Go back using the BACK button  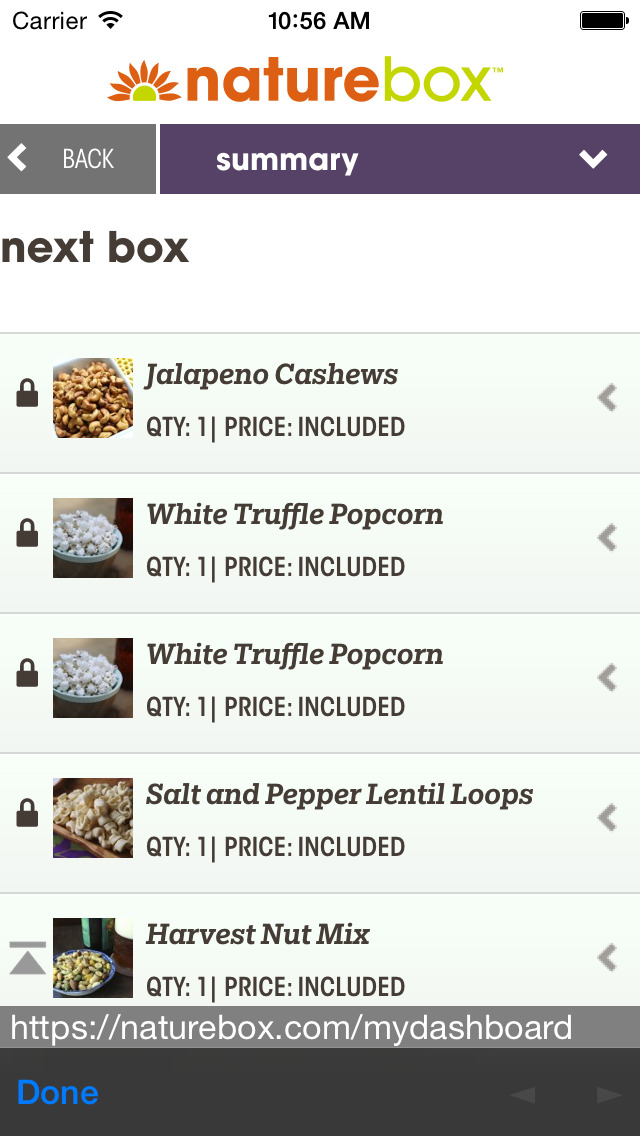(77, 159)
